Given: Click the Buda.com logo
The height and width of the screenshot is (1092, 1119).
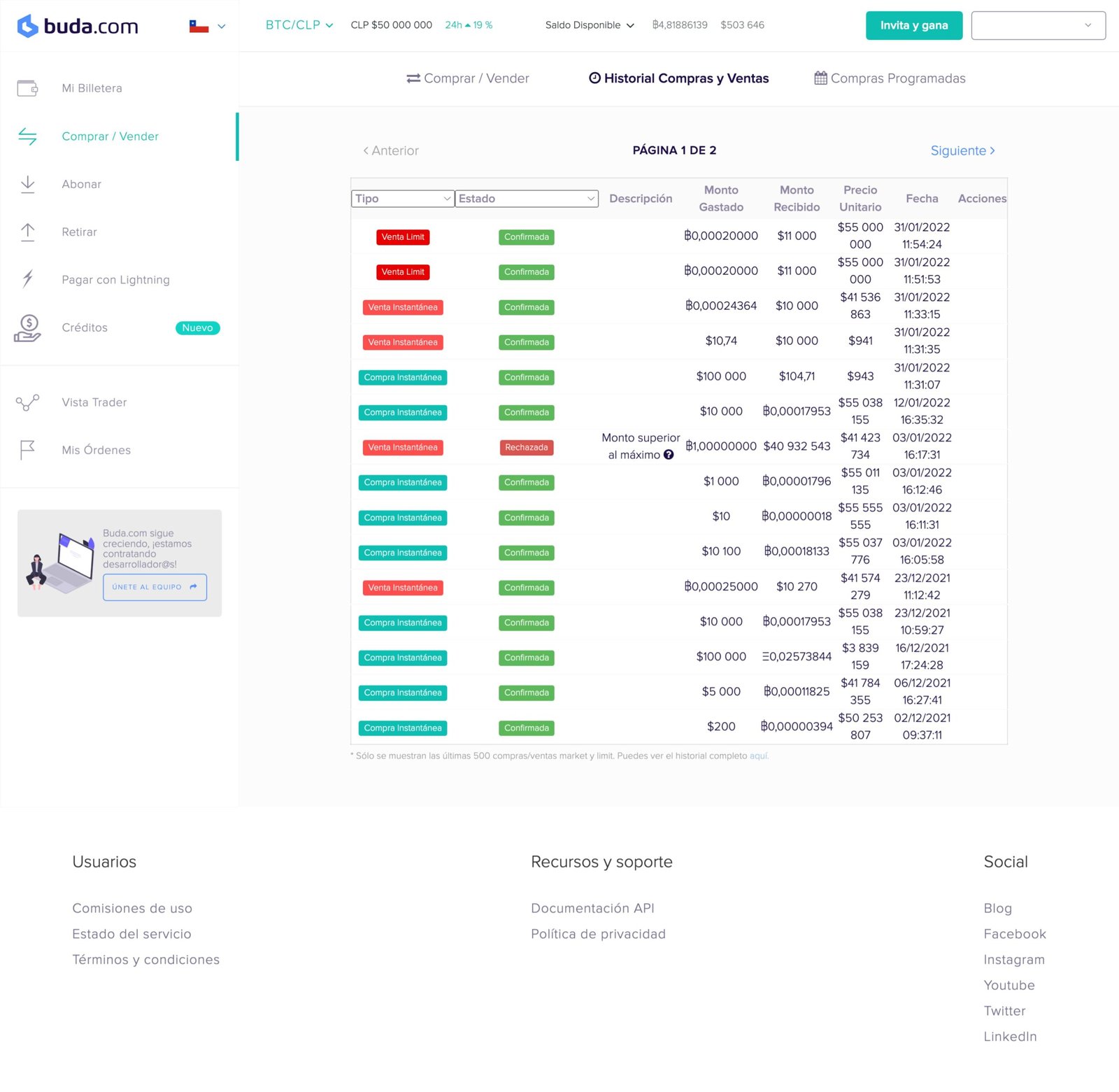Looking at the screenshot, I should [78, 26].
